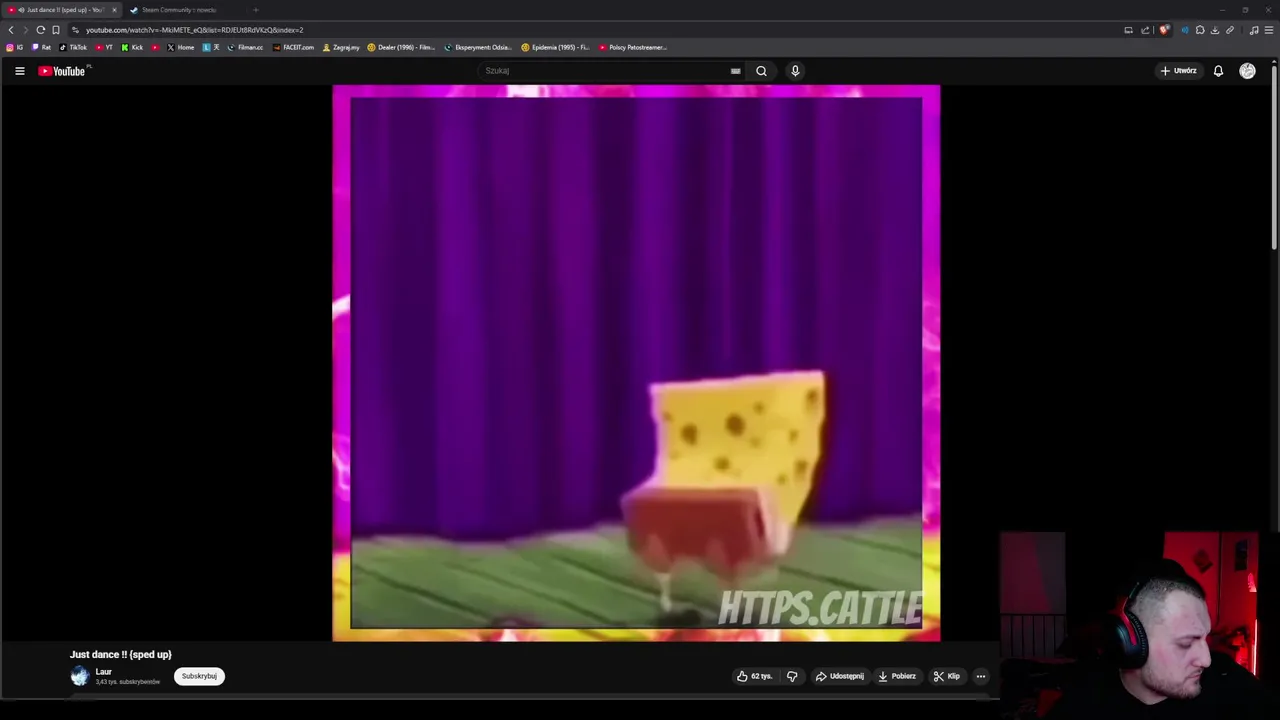This screenshot has width=1280, height=720.
Task: Click the link chain toolbar icon
Action: click(1230, 30)
